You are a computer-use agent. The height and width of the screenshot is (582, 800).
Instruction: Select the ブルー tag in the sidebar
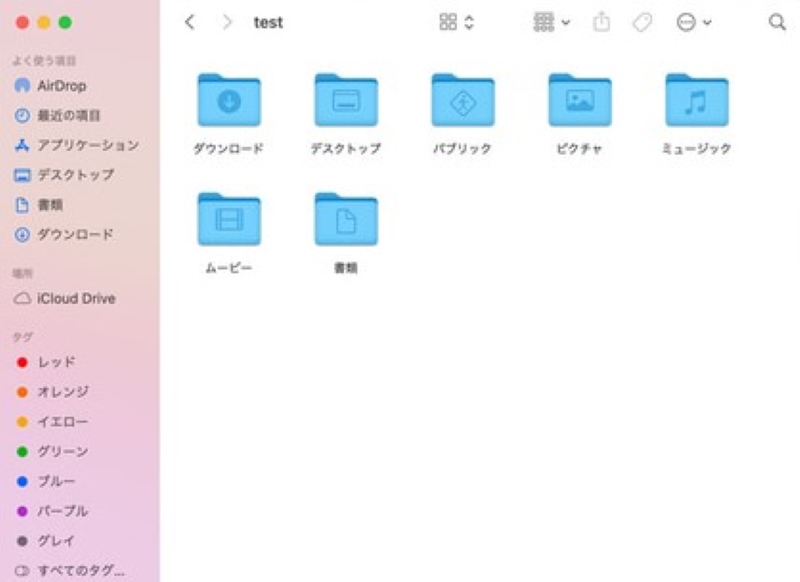tap(50, 482)
